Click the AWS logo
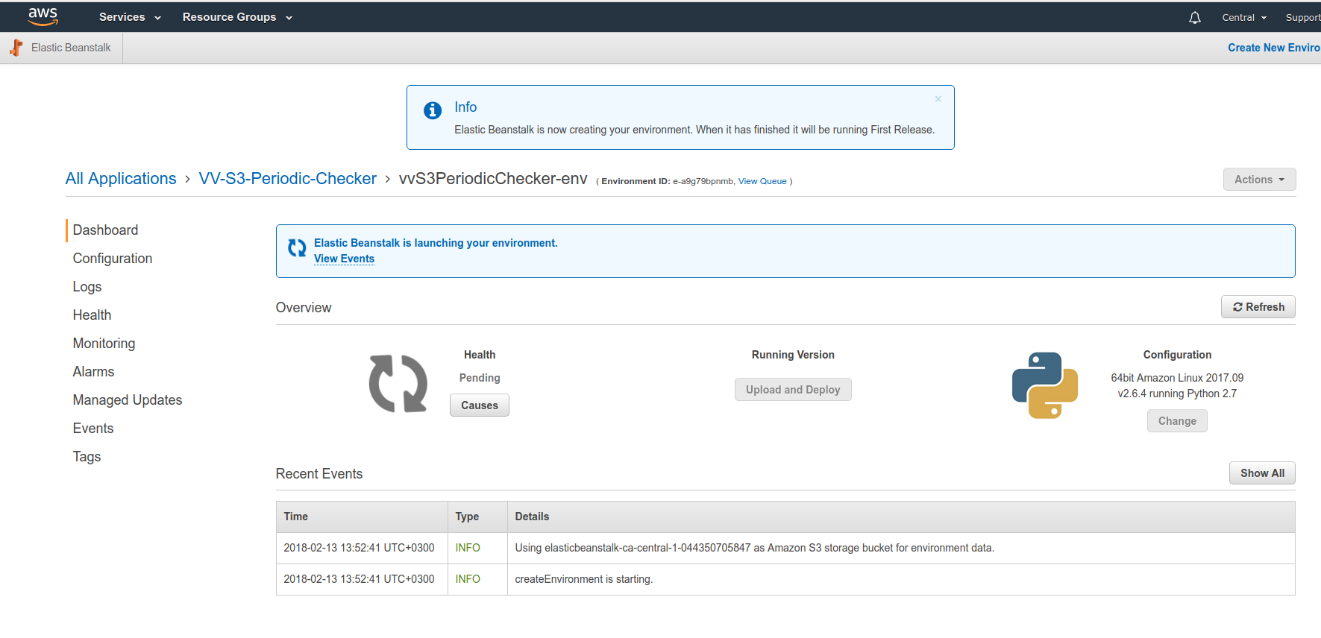 coord(43,16)
